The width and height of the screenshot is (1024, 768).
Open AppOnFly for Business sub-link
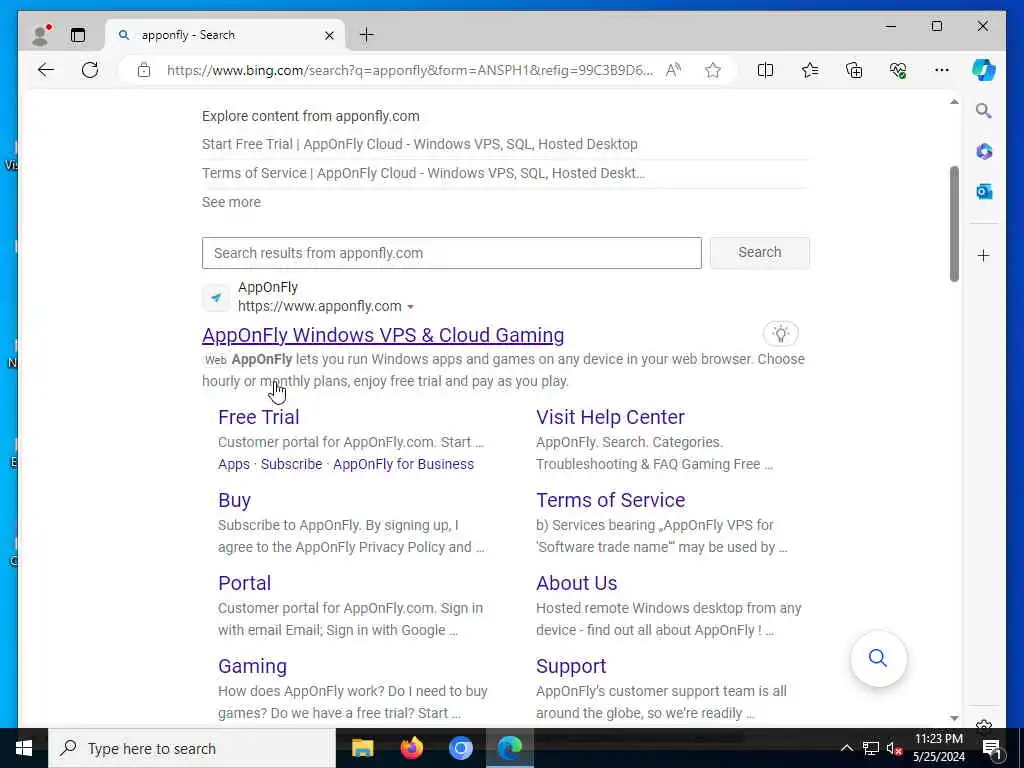click(404, 464)
